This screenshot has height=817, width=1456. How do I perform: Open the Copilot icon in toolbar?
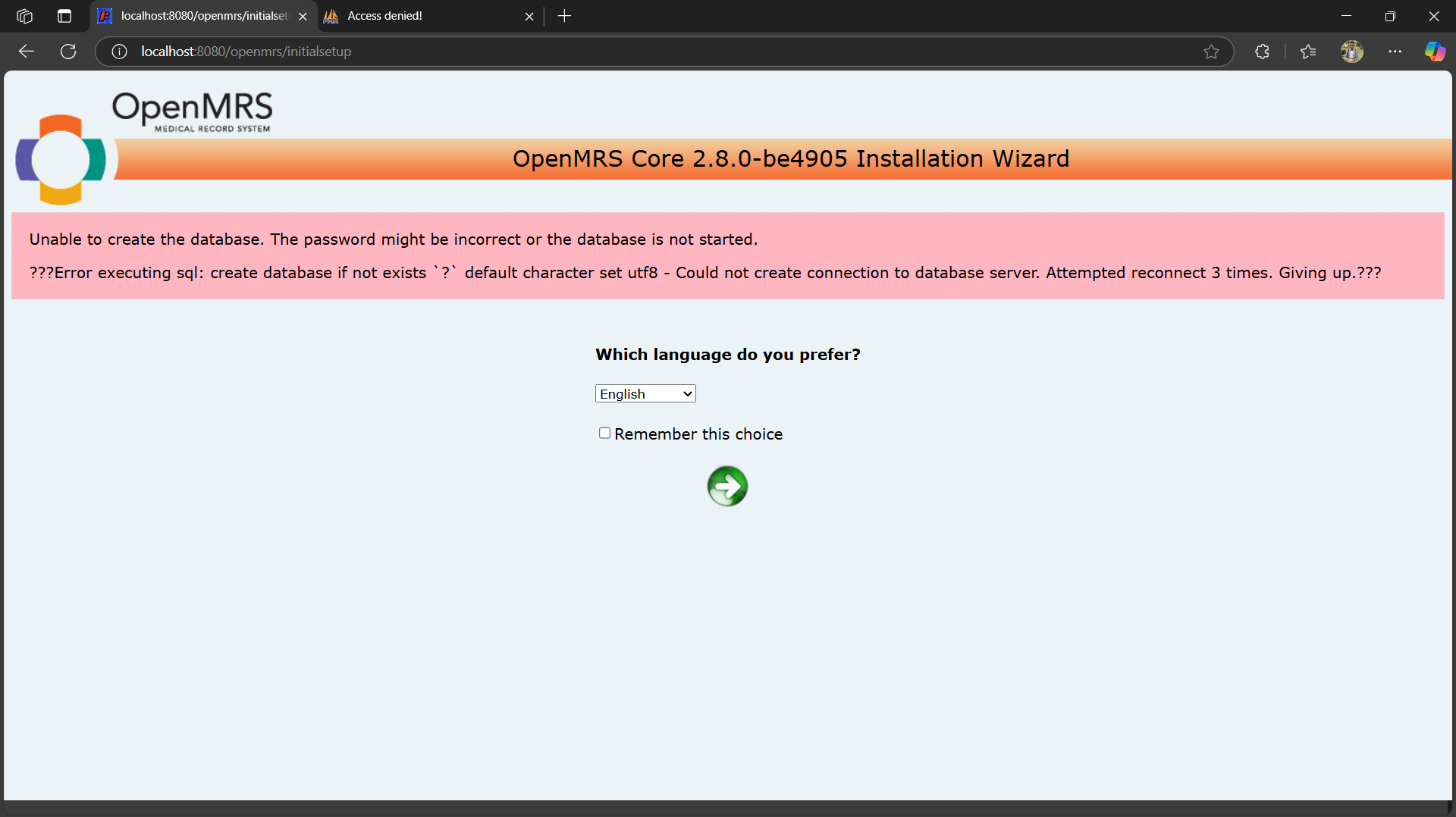coord(1435,52)
